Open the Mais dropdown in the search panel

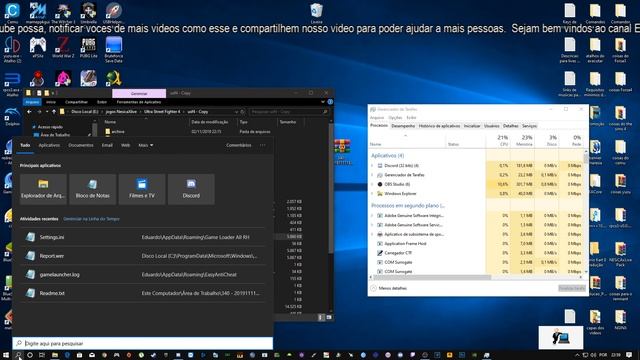[x=146, y=145]
